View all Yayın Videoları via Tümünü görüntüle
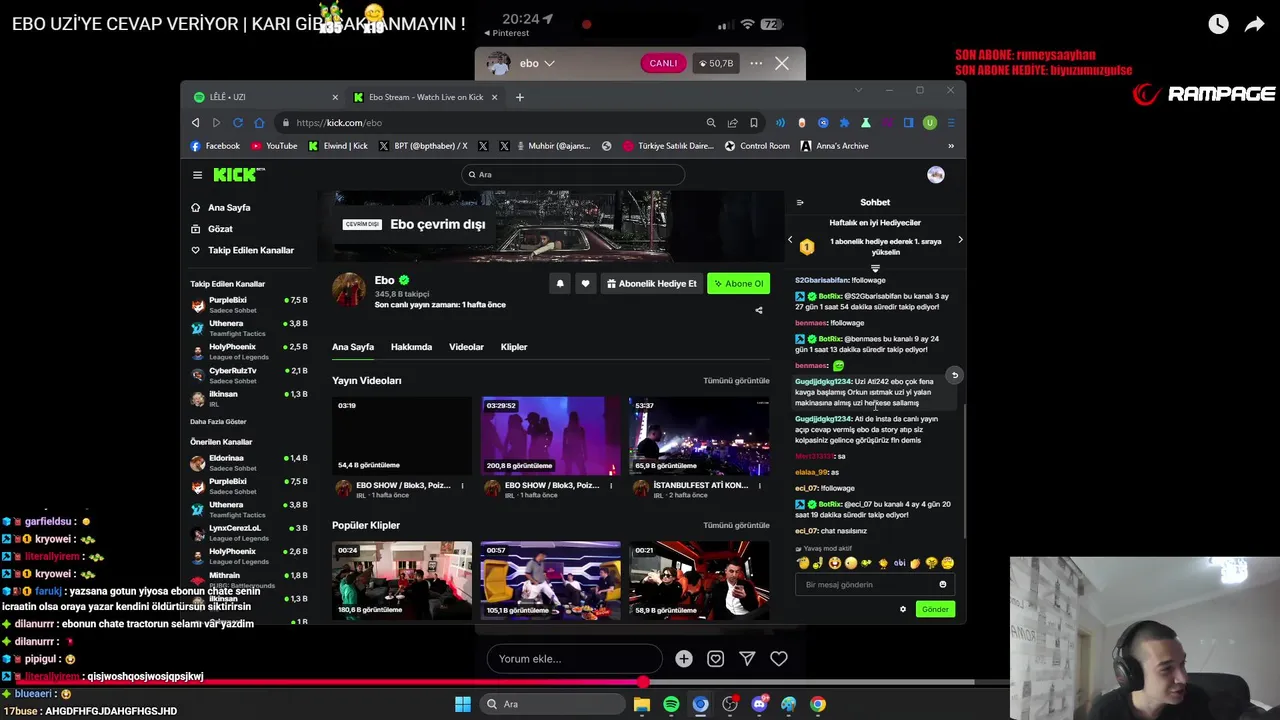 [x=736, y=381]
